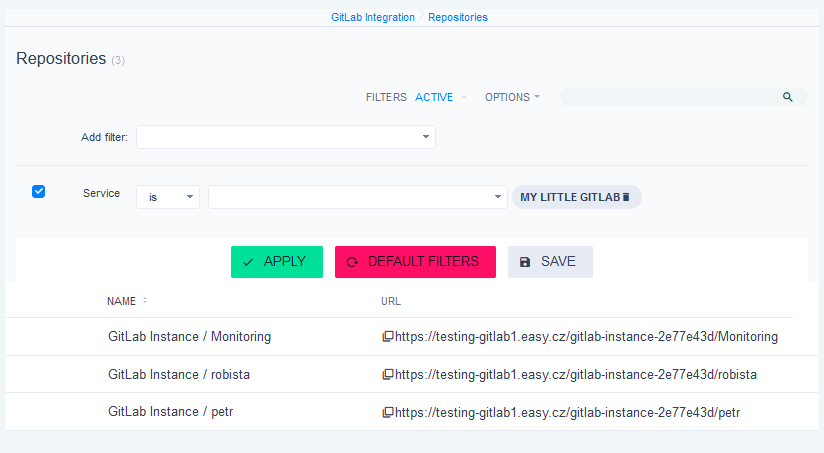Viewport: 824px width, 453px height.
Task: Reset with the Default Filters button
Action: pyautogui.click(x=415, y=262)
